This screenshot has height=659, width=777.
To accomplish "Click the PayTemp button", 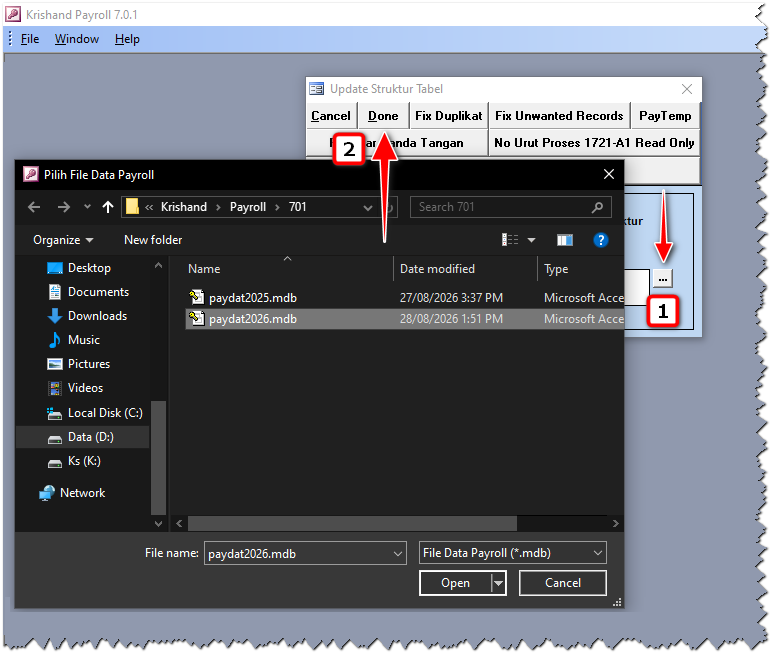I will (665, 116).
